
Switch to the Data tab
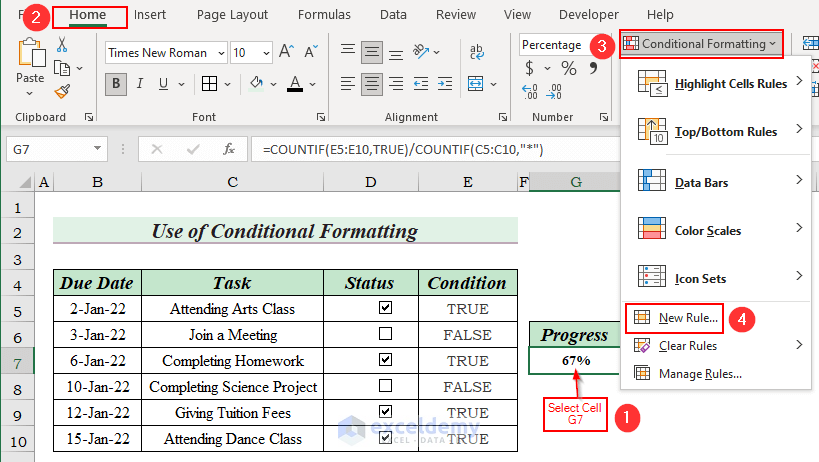[x=393, y=15]
